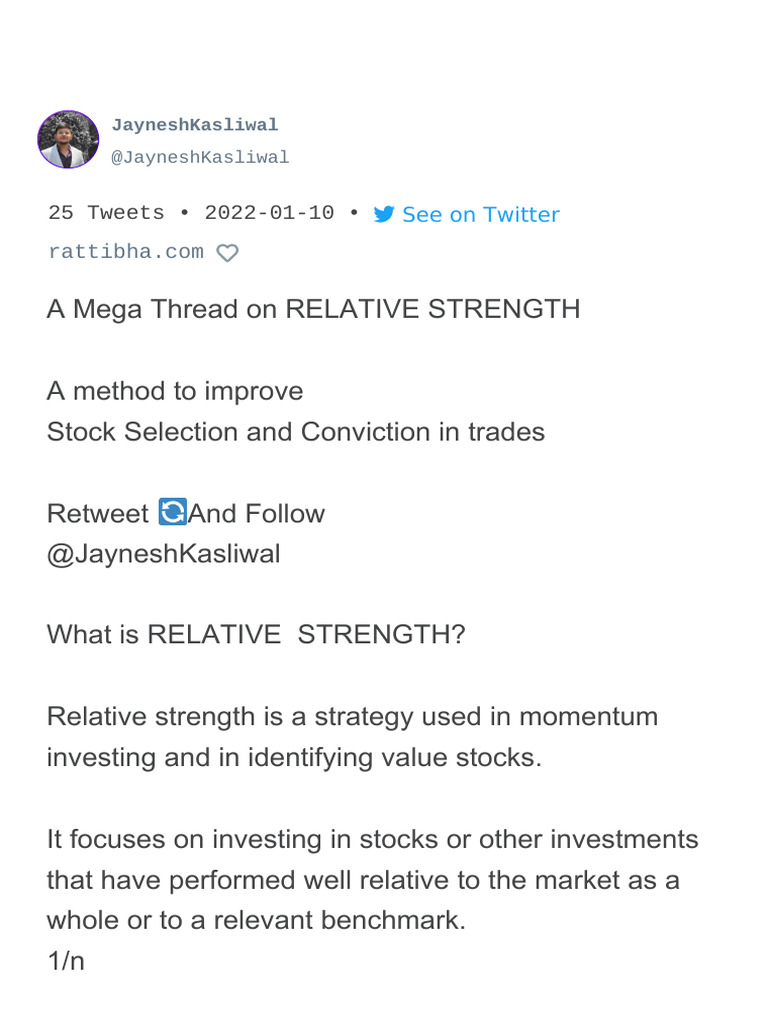Open the bold JayneshKasliwal display name
Image resolution: width=768 pixels, height=1024 pixels.
195,125
